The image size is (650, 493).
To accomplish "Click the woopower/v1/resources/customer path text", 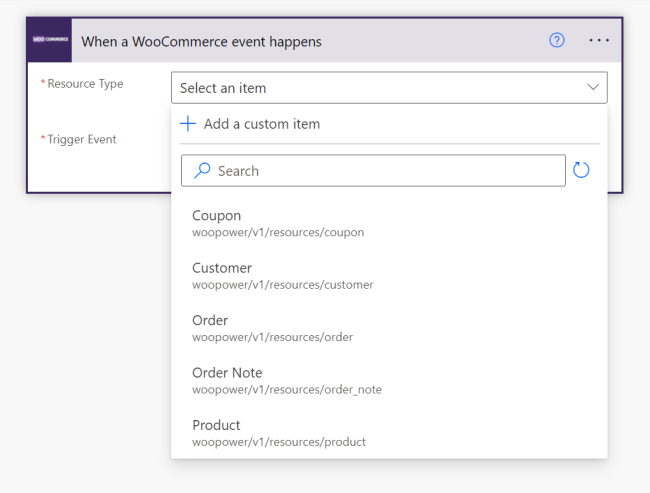I will [x=282, y=285].
